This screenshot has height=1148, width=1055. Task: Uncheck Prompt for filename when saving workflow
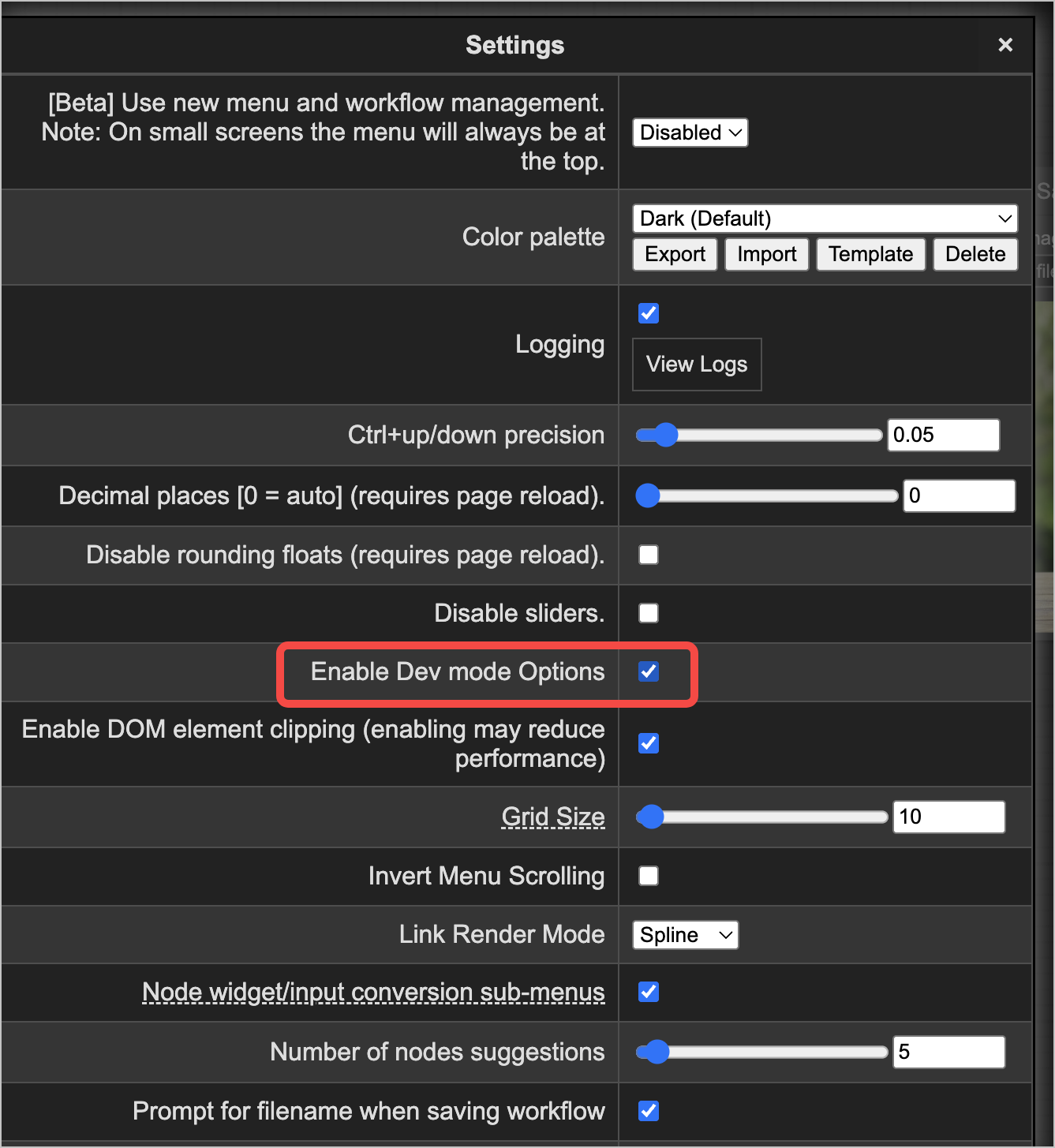[x=649, y=1111]
